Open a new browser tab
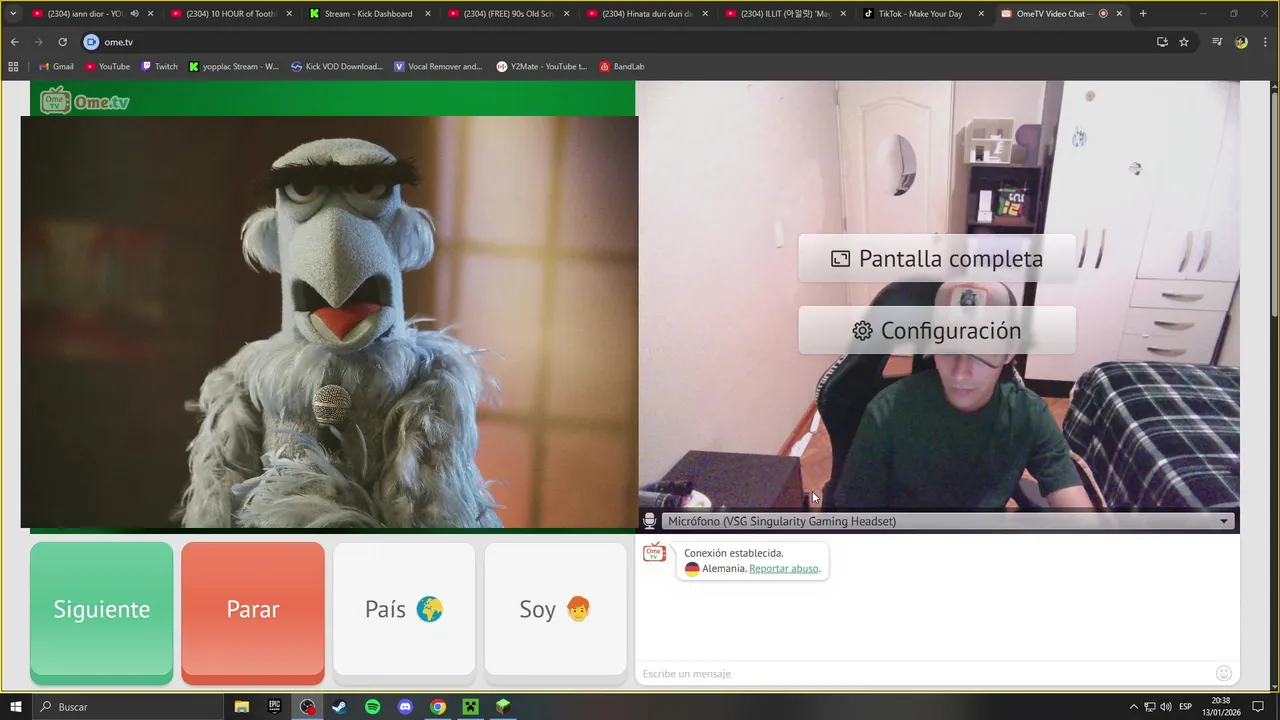 (1143, 14)
